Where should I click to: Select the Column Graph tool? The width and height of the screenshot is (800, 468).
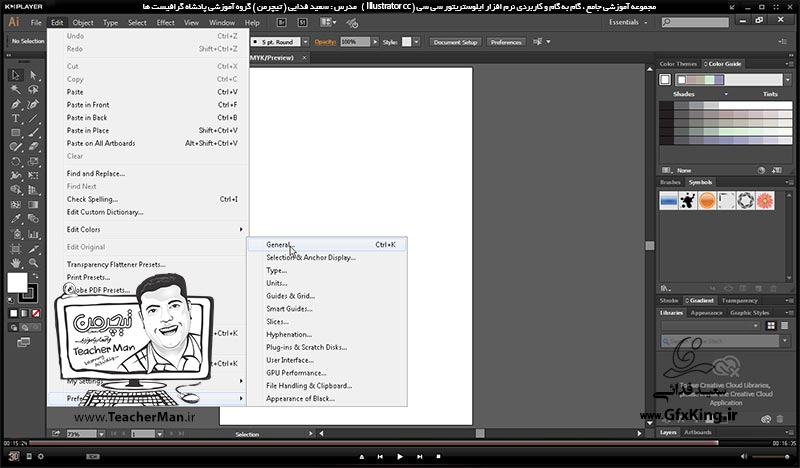pos(33,234)
